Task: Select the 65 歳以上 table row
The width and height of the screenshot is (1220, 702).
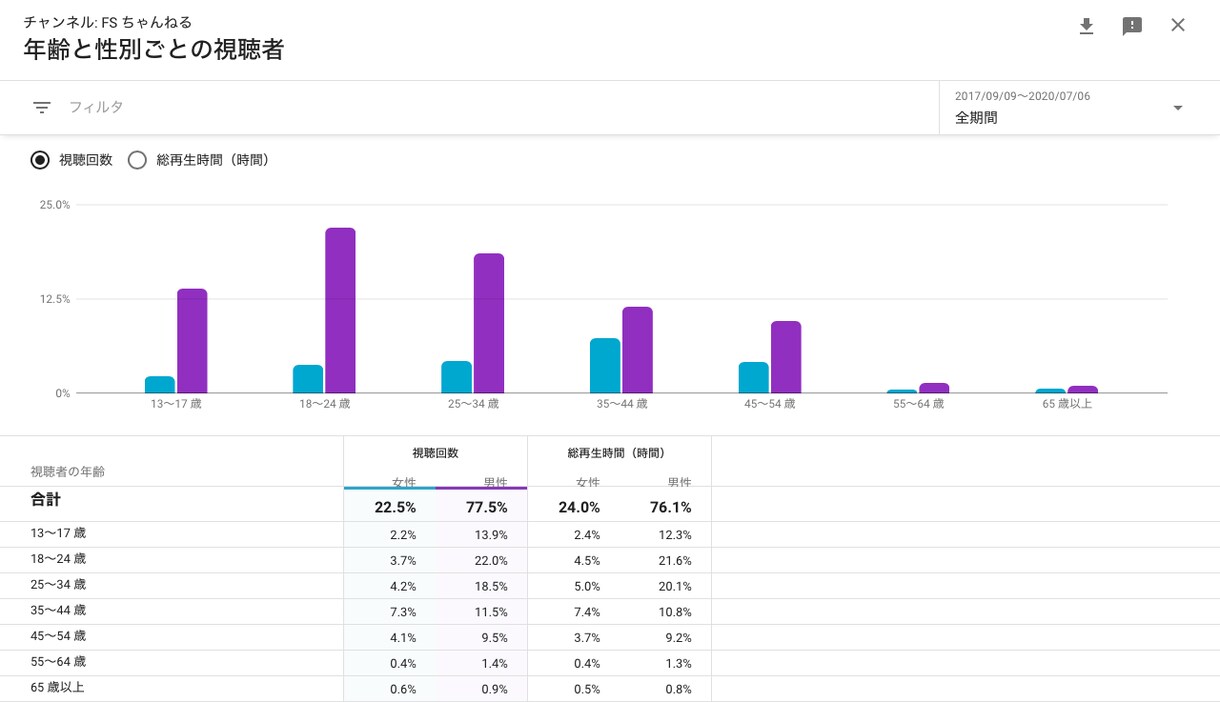Action: pos(610,688)
